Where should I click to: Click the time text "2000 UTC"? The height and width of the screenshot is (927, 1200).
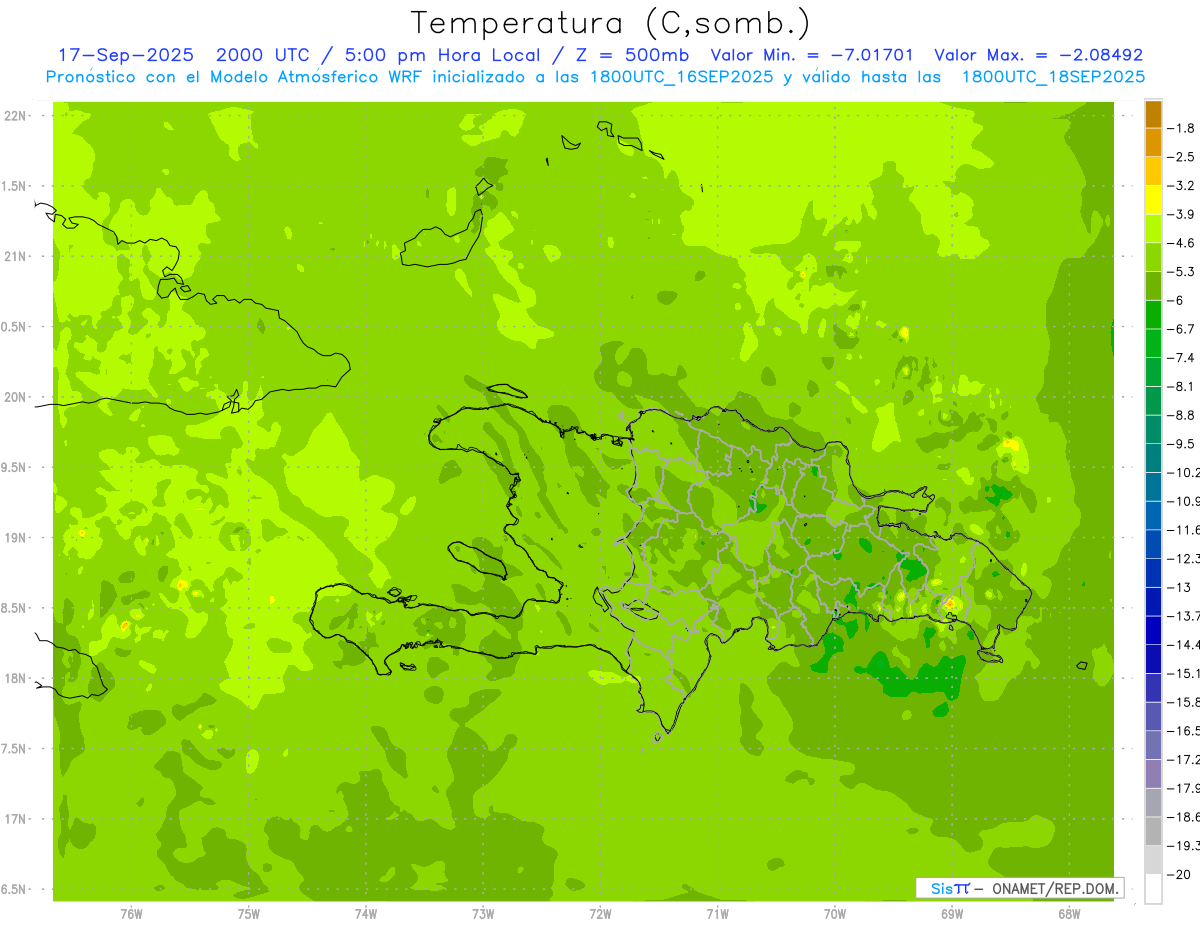pos(262,55)
